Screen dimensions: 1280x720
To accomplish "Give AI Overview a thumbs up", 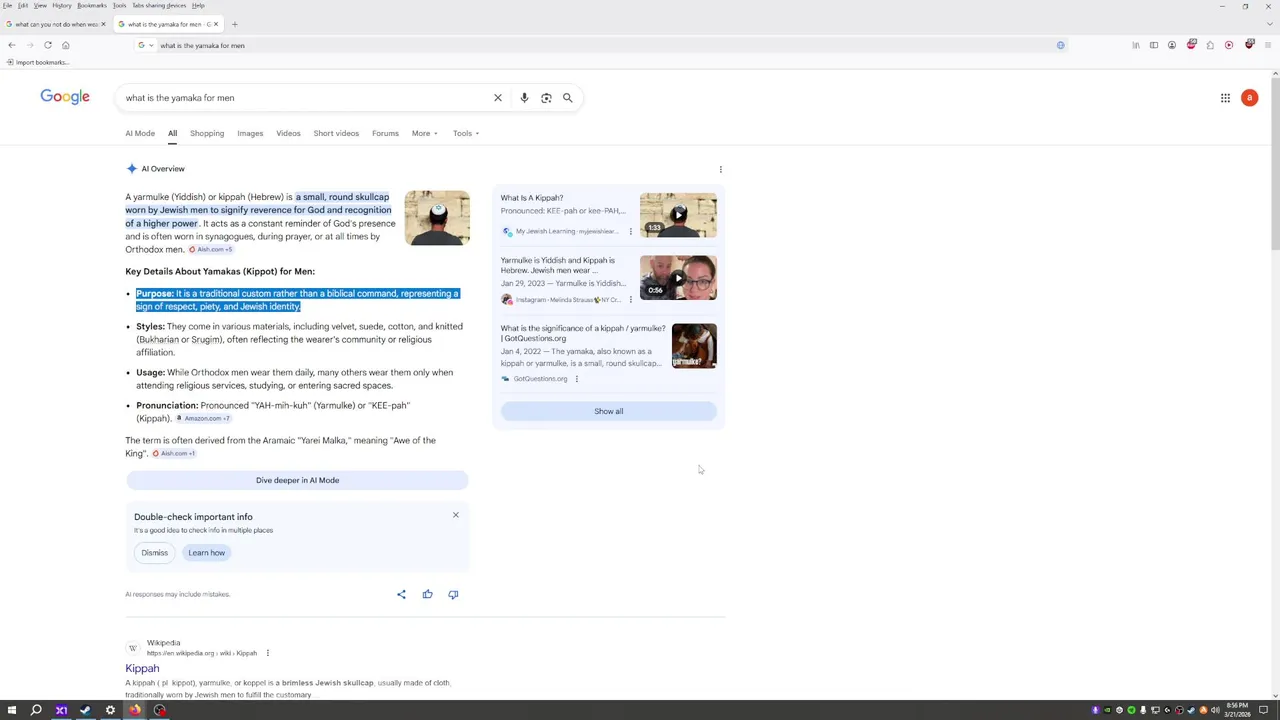I will pyautogui.click(x=427, y=594).
